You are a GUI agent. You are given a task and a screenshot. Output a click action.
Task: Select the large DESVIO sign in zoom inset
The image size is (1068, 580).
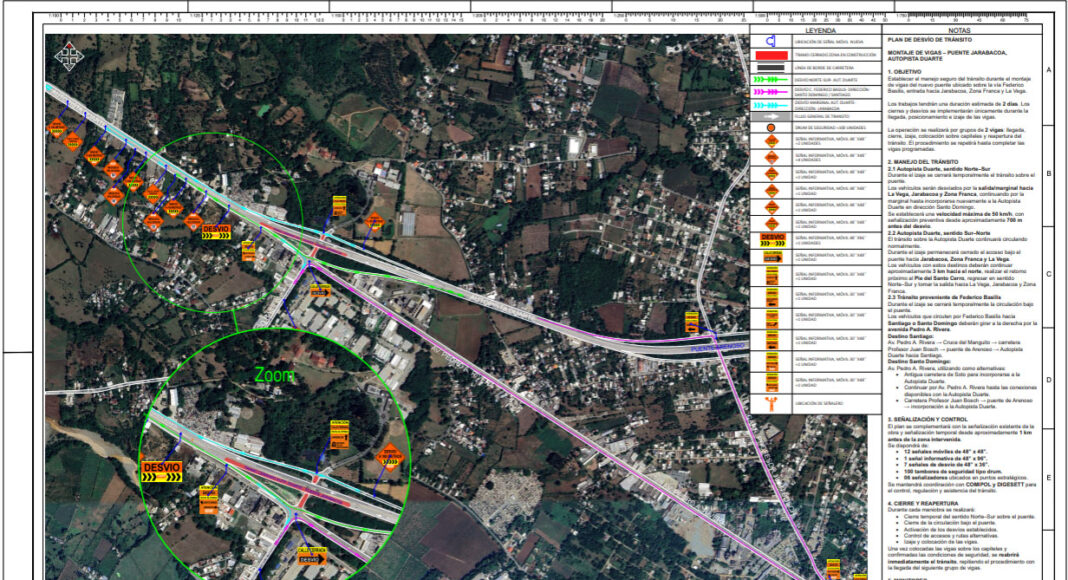tap(162, 472)
